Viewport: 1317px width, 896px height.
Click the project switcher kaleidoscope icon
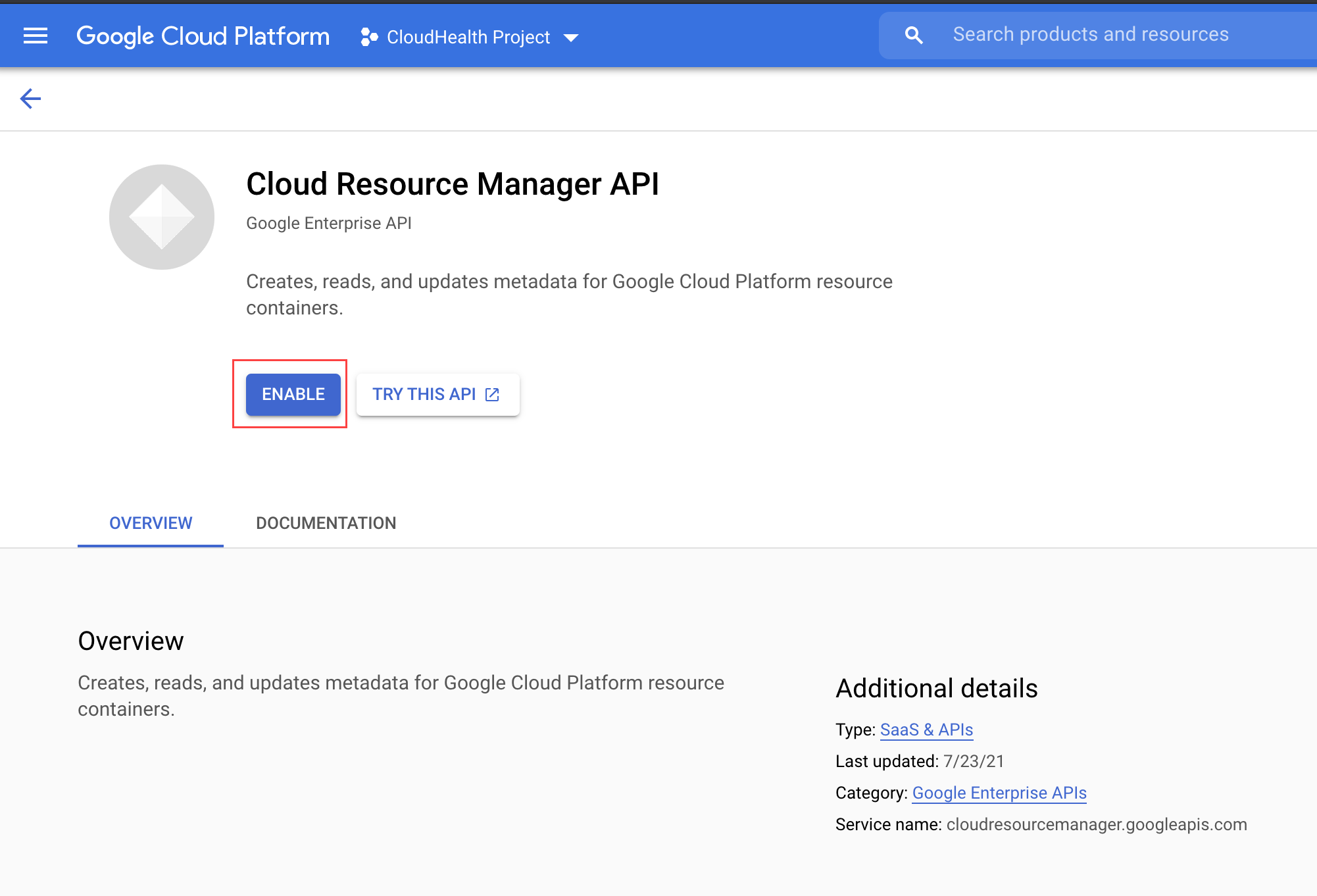tap(368, 37)
